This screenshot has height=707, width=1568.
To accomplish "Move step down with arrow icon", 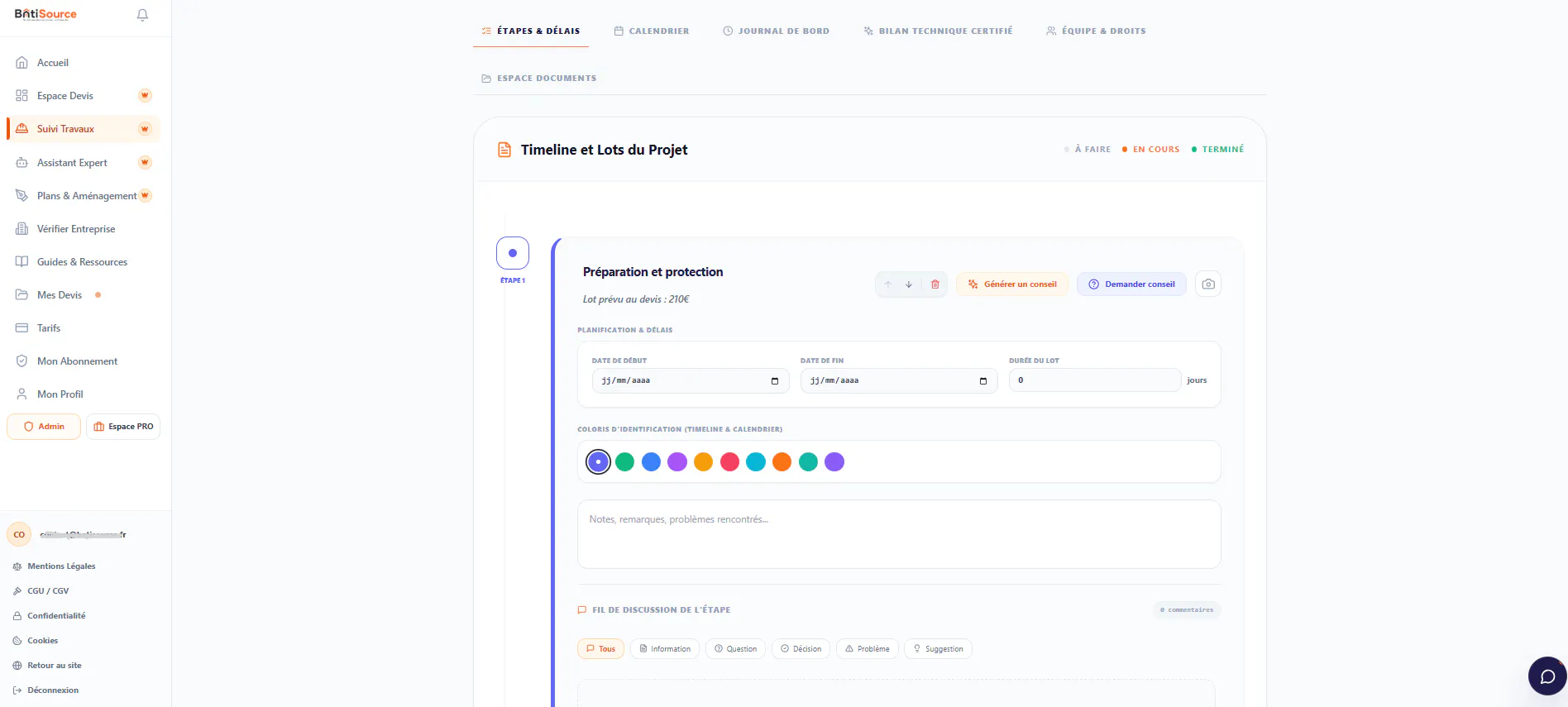I will point(909,284).
